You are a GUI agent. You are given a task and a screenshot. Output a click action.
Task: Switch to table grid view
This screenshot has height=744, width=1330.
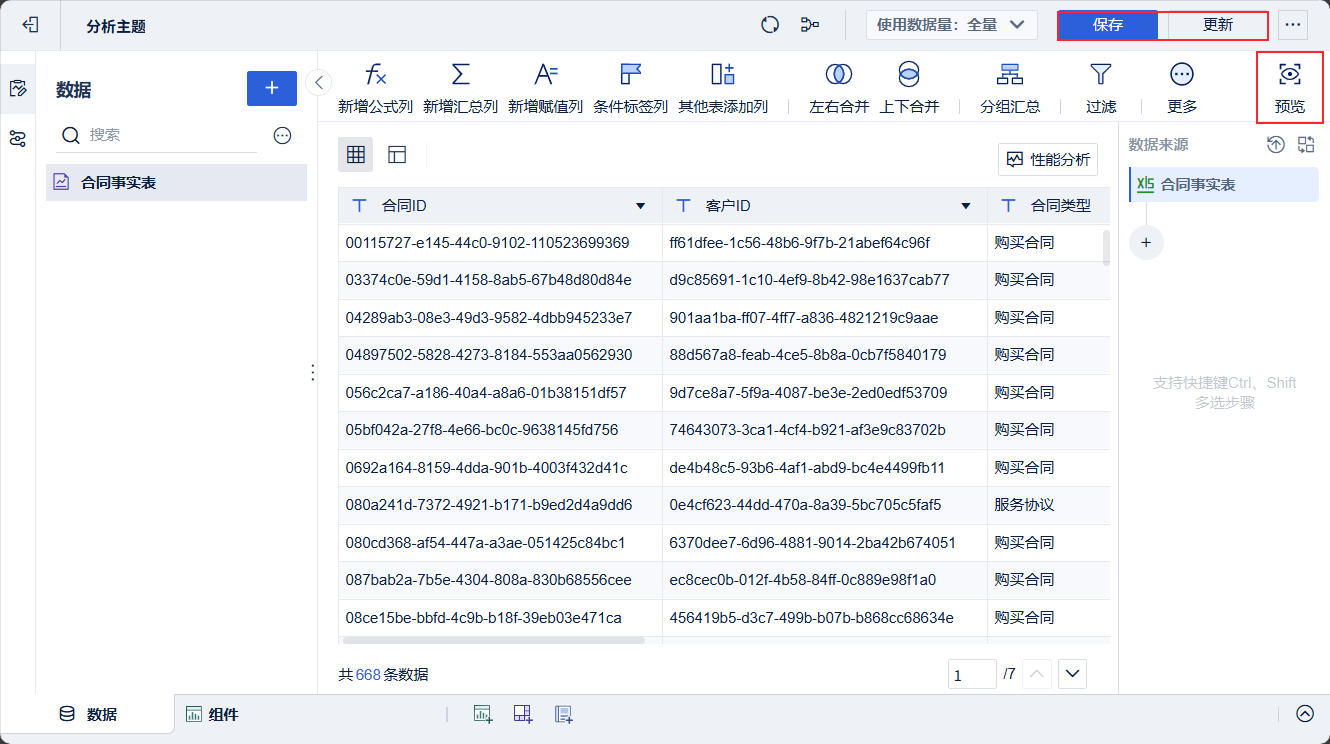coord(355,155)
